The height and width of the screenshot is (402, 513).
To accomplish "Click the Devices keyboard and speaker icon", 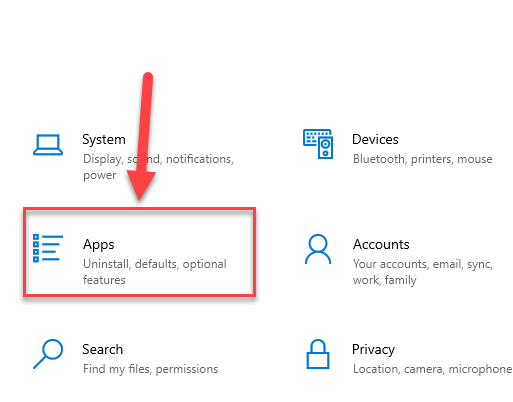I will [x=318, y=144].
